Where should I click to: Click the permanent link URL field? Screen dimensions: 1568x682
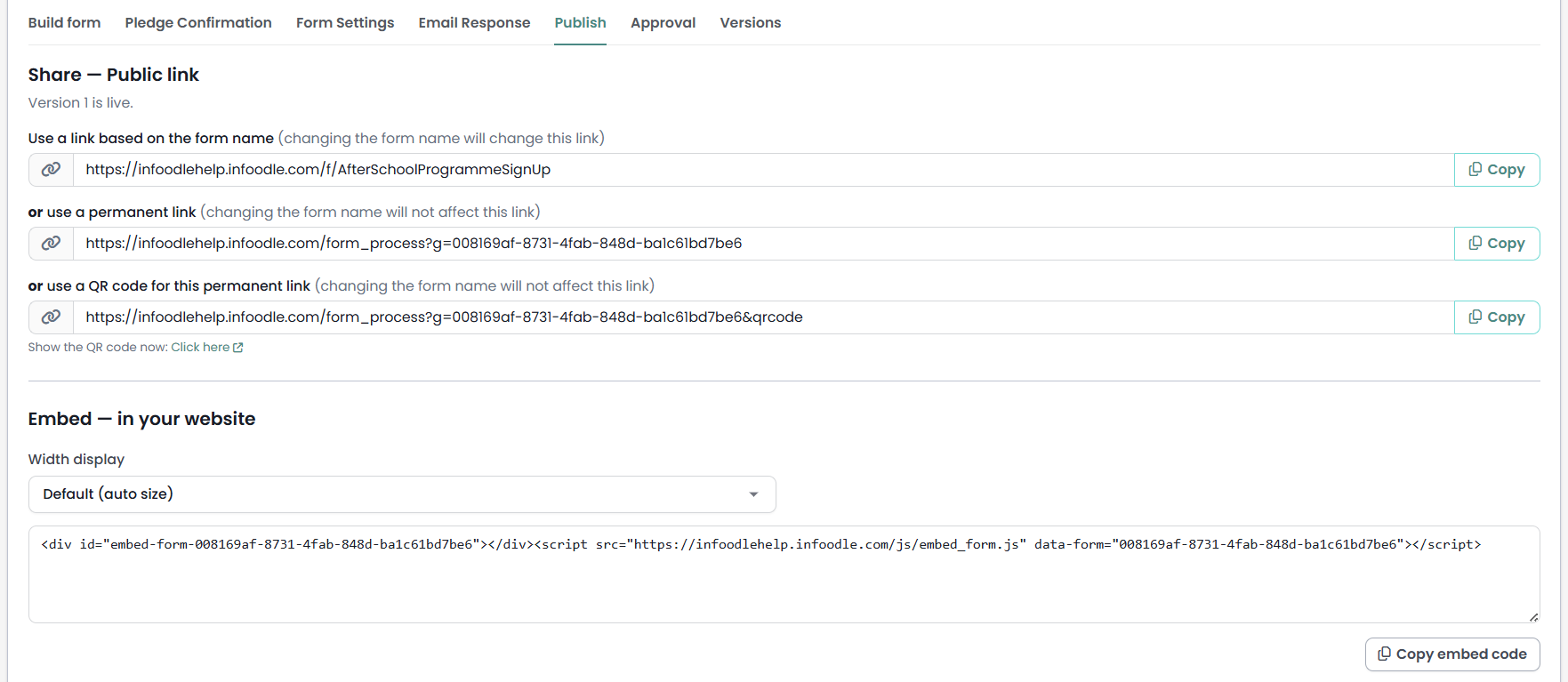point(764,244)
